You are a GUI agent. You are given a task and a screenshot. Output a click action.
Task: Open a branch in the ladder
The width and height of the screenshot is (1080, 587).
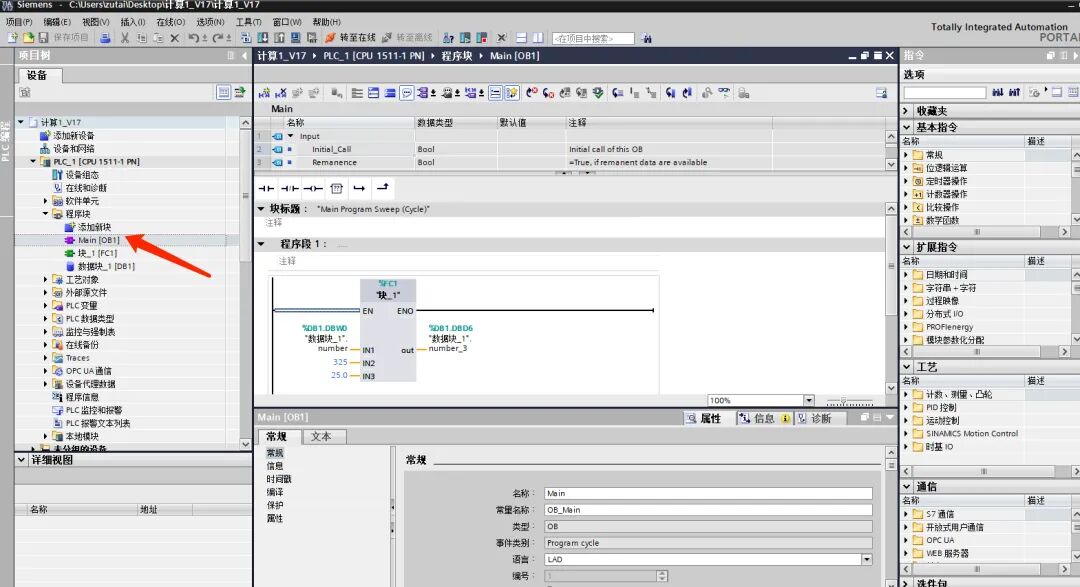[359, 188]
